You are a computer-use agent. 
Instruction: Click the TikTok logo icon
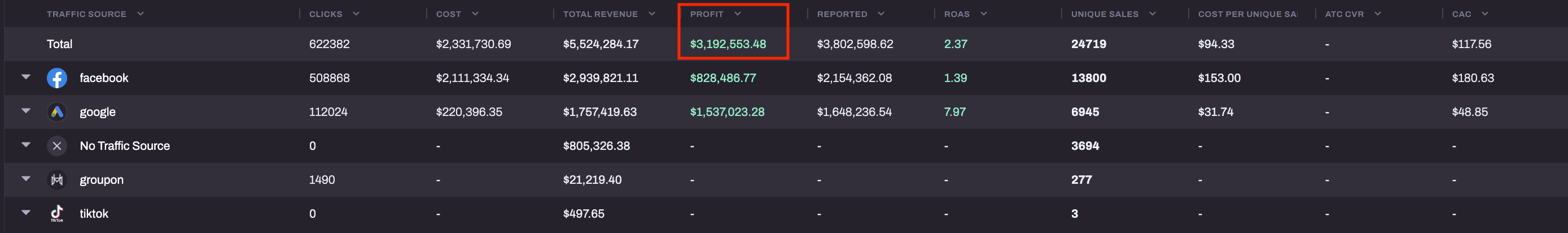tap(56, 213)
